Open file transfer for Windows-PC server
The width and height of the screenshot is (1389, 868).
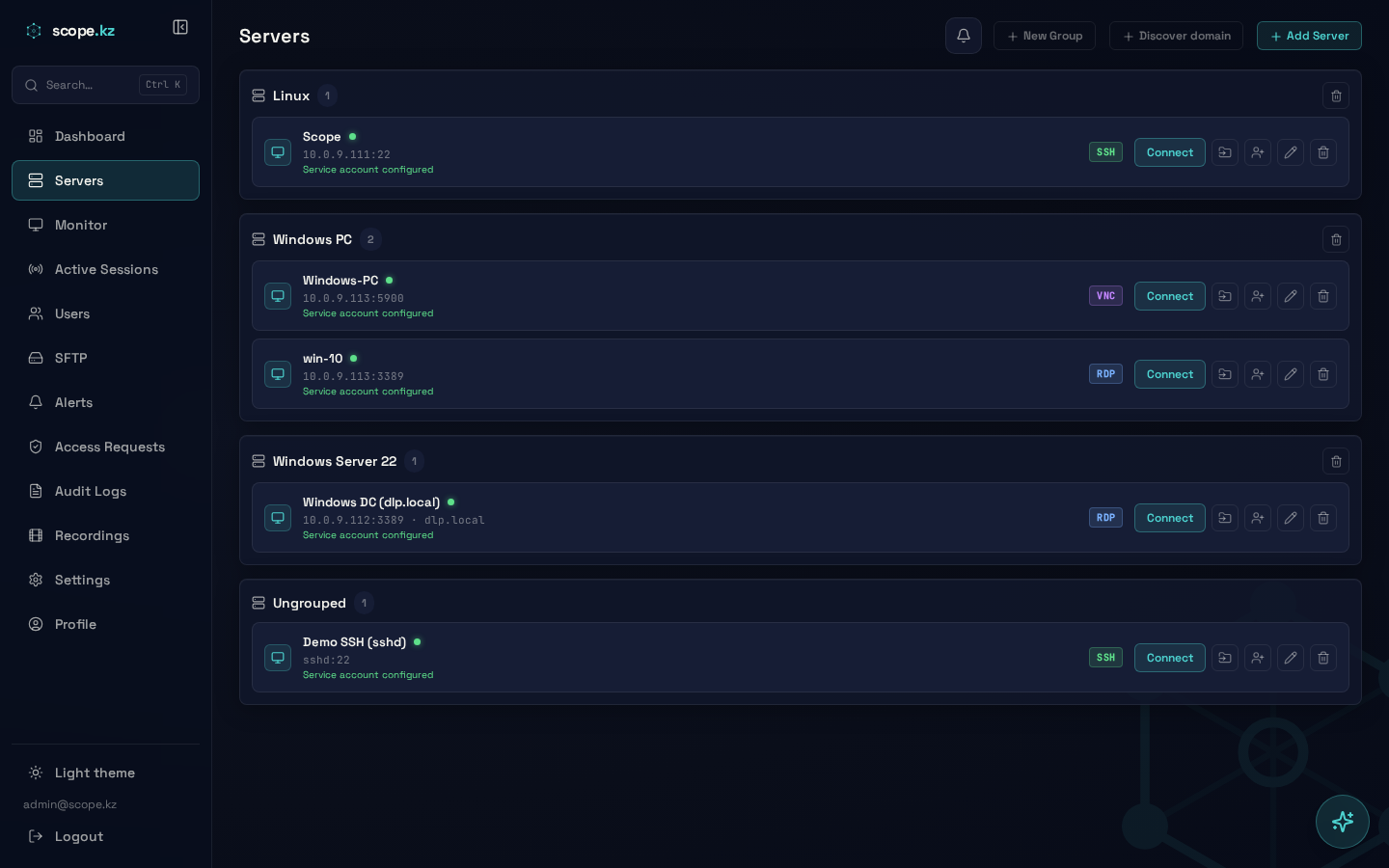pyautogui.click(x=1225, y=296)
